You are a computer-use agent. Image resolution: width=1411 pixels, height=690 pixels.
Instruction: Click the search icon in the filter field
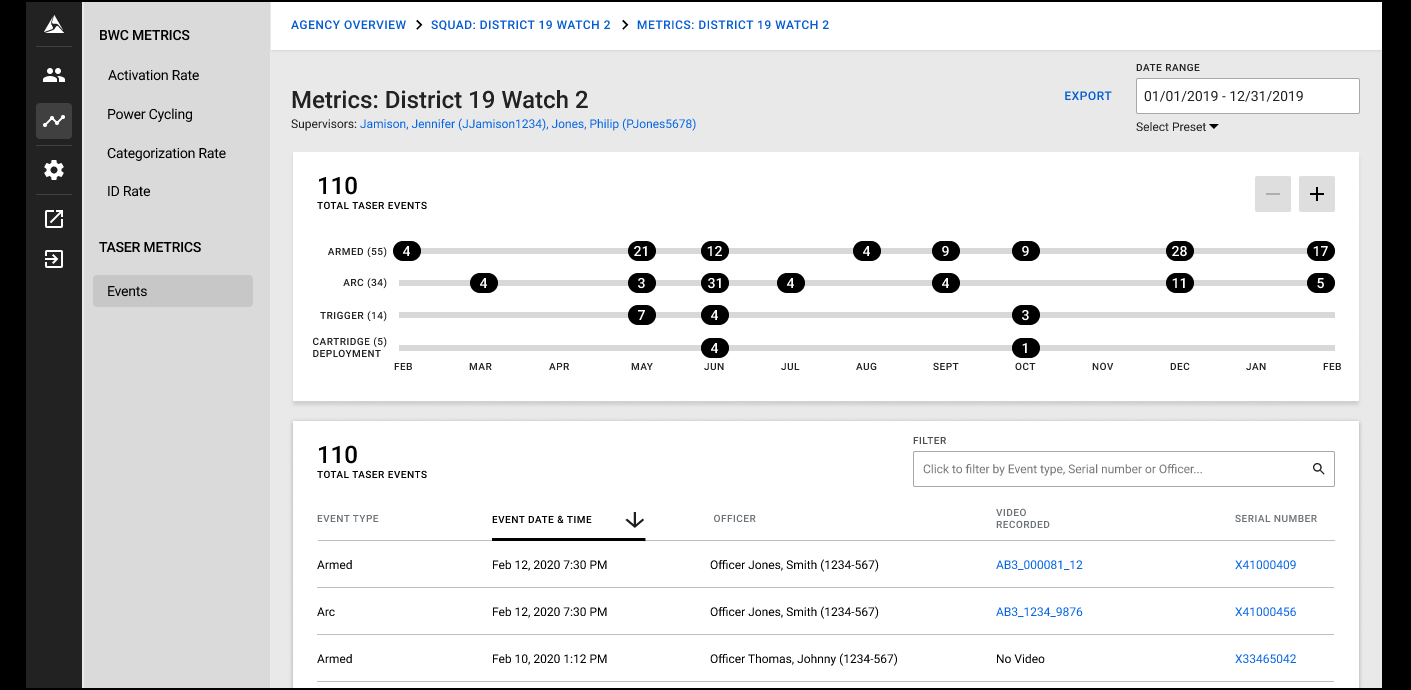point(1319,468)
